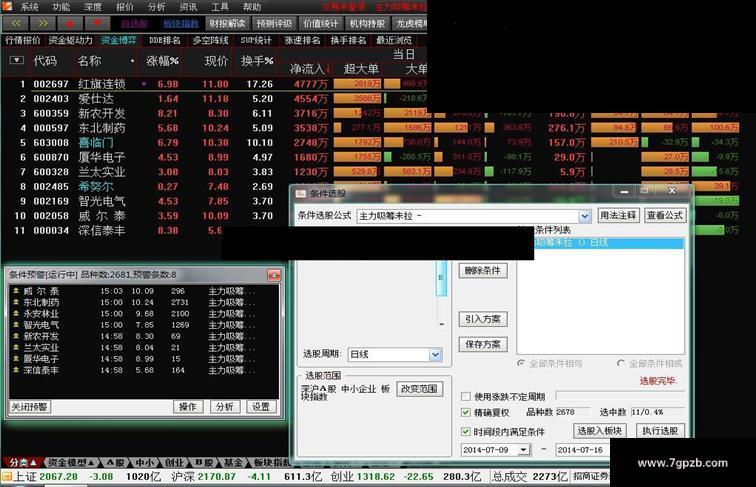Open the 深度 menu
This screenshot has height=487, width=756.
click(x=93, y=7)
